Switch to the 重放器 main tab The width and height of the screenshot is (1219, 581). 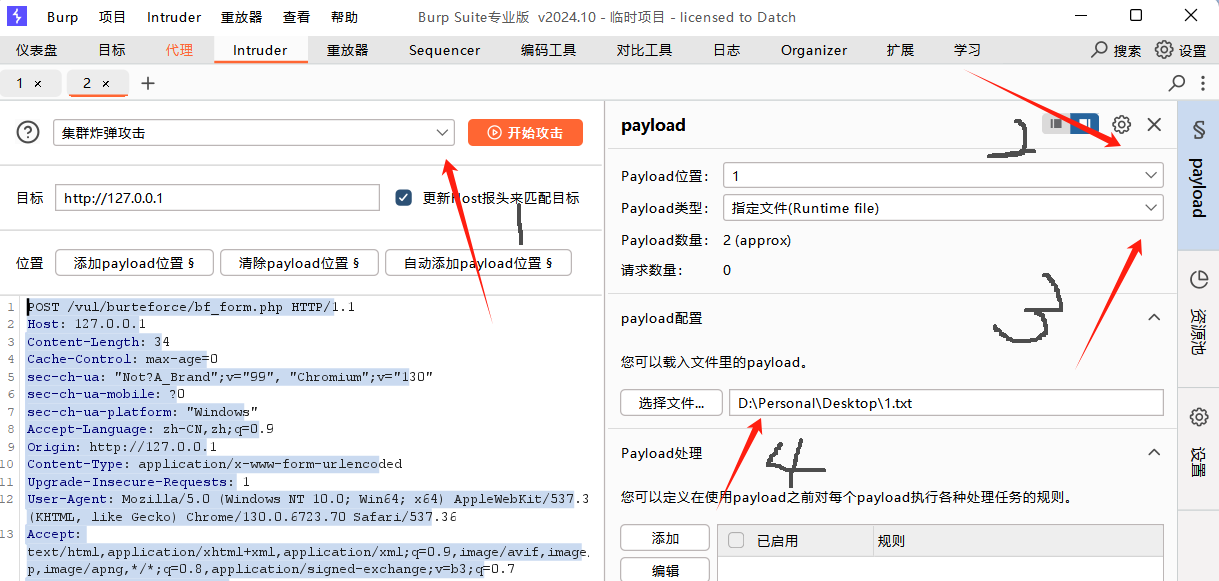coord(348,50)
